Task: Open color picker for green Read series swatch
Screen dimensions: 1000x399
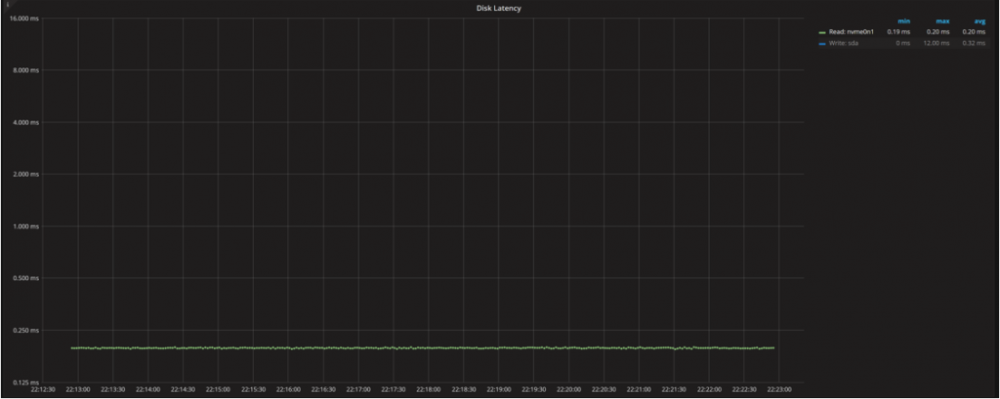Action: [x=823, y=32]
